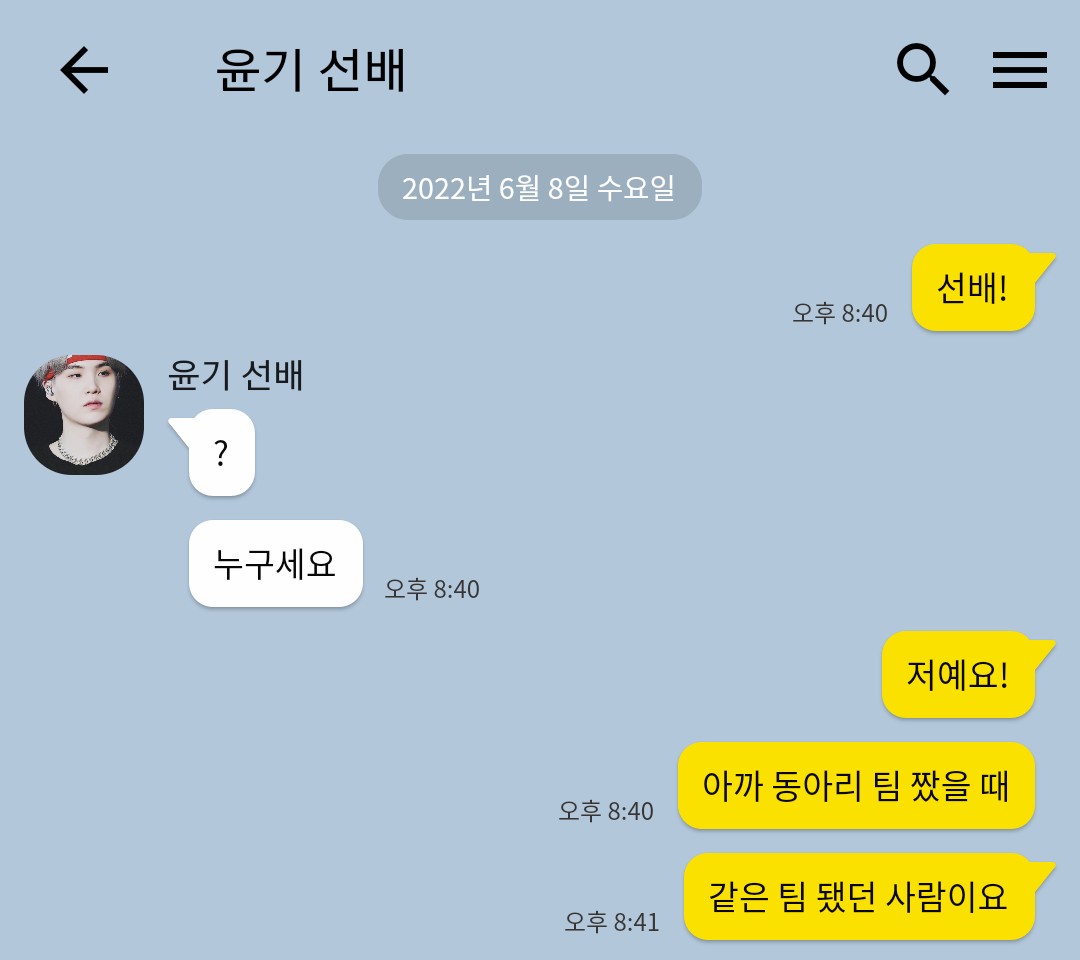Viewport: 1080px width, 960px height.
Task: Tap 윤기 선배's profile picture
Action: coord(84,415)
